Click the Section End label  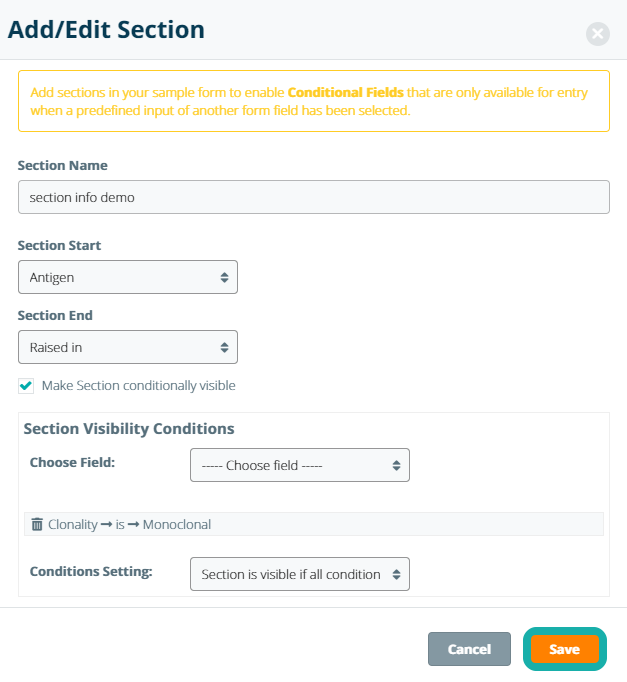click(55, 315)
